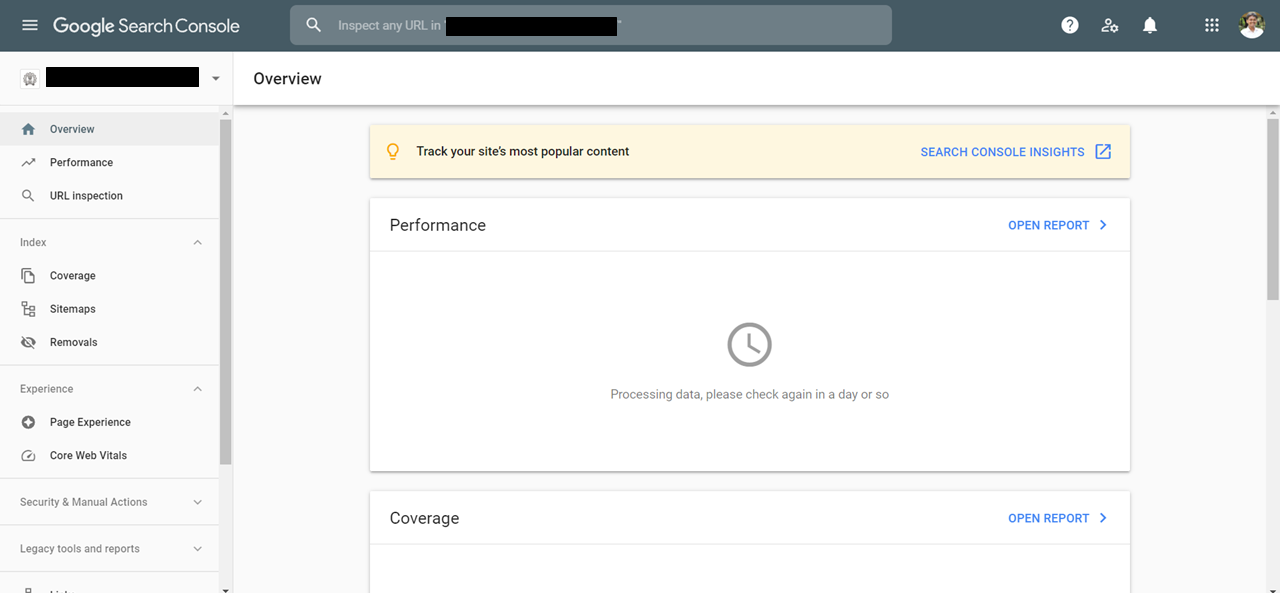Click the Performance card title
This screenshot has width=1280, height=593.
pyautogui.click(x=438, y=225)
